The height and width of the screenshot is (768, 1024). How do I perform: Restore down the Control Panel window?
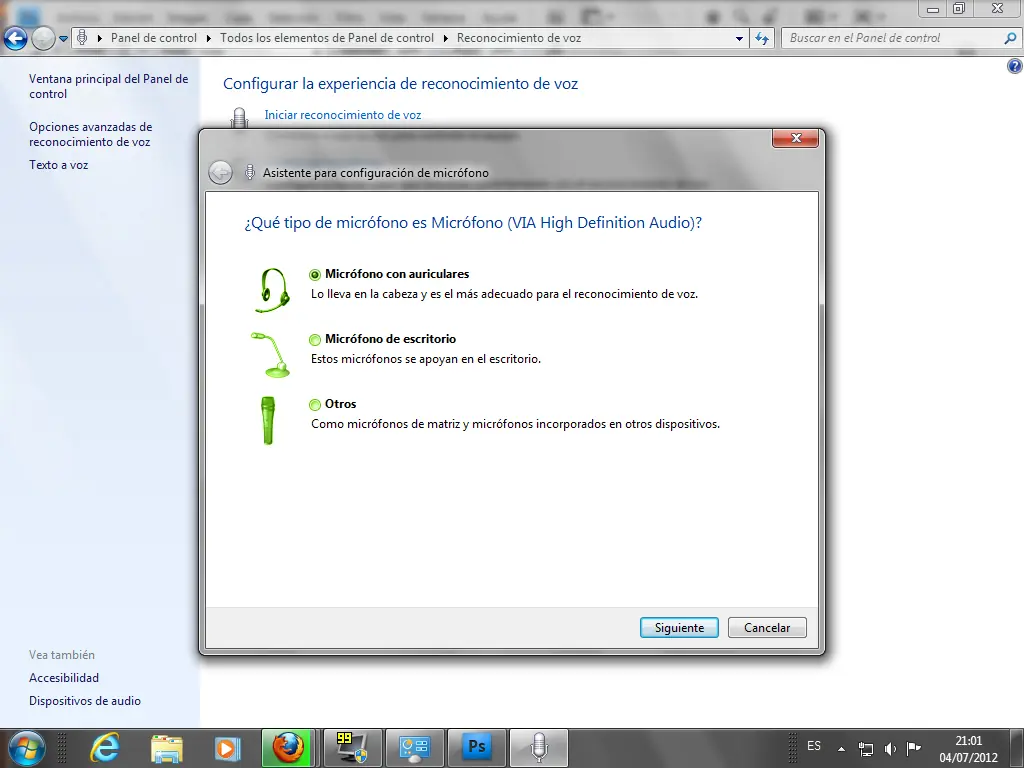pos(959,8)
